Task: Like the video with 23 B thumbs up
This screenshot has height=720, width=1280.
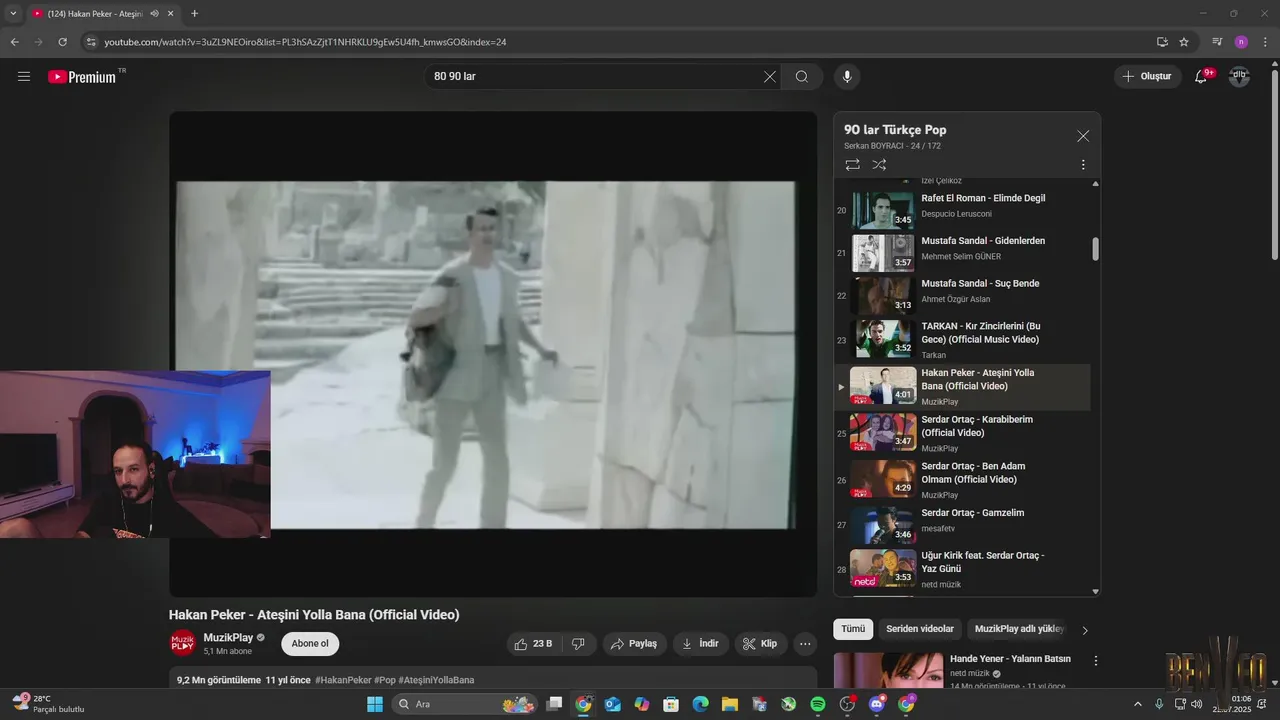Action: 534,644
